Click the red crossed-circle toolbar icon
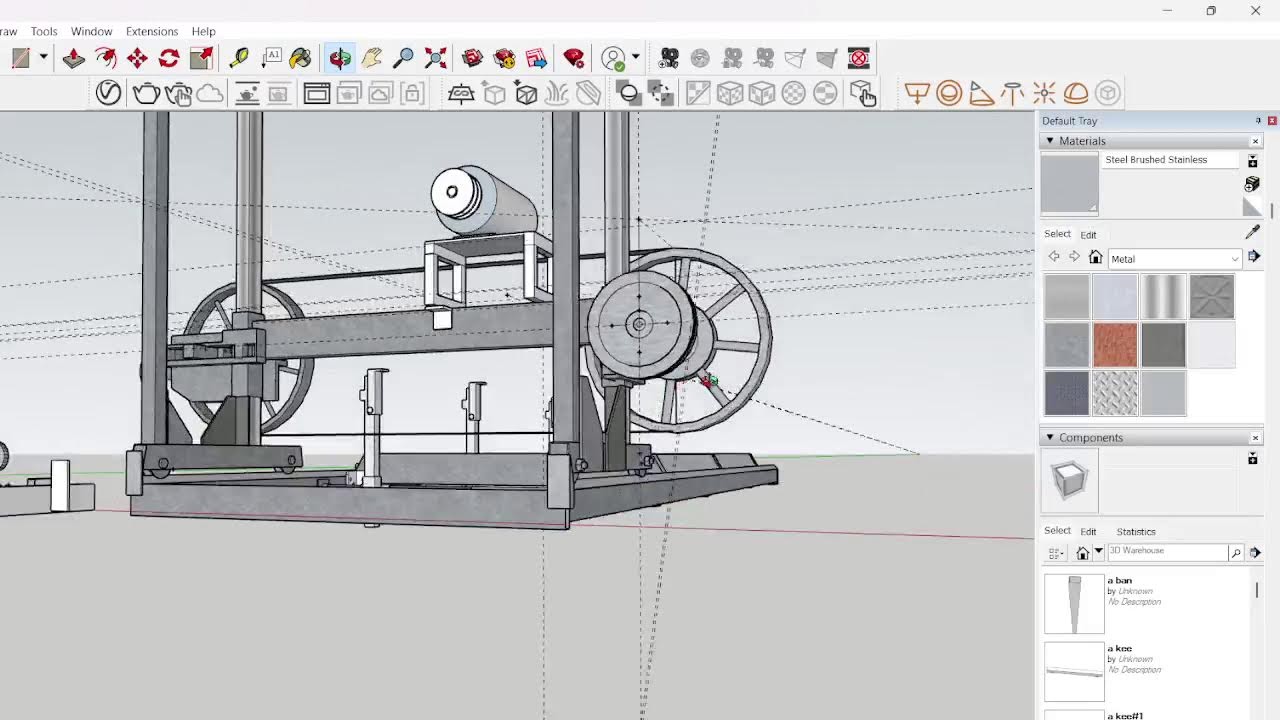Screen dimensions: 1280x720 click(858, 58)
